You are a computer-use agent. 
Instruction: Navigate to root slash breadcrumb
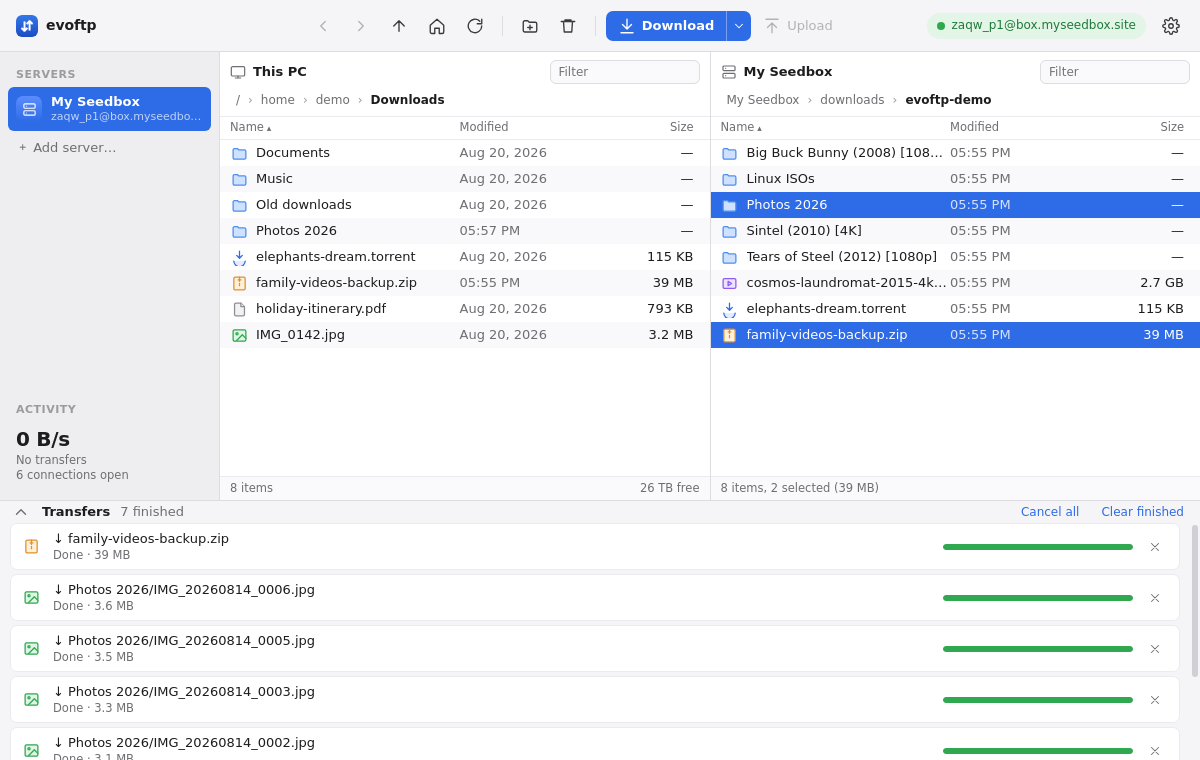point(238,100)
